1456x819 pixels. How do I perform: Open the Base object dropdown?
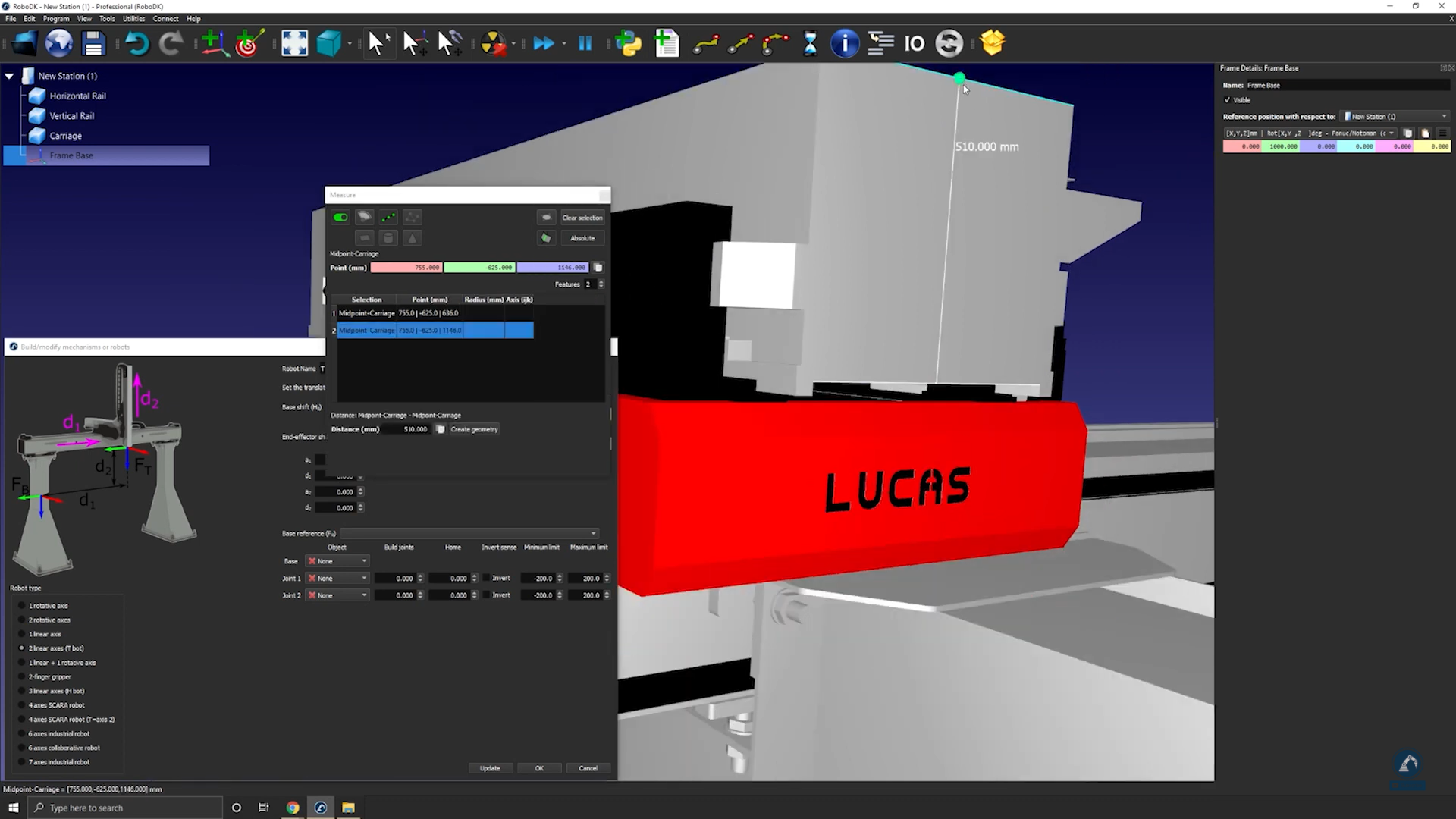pos(337,561)
